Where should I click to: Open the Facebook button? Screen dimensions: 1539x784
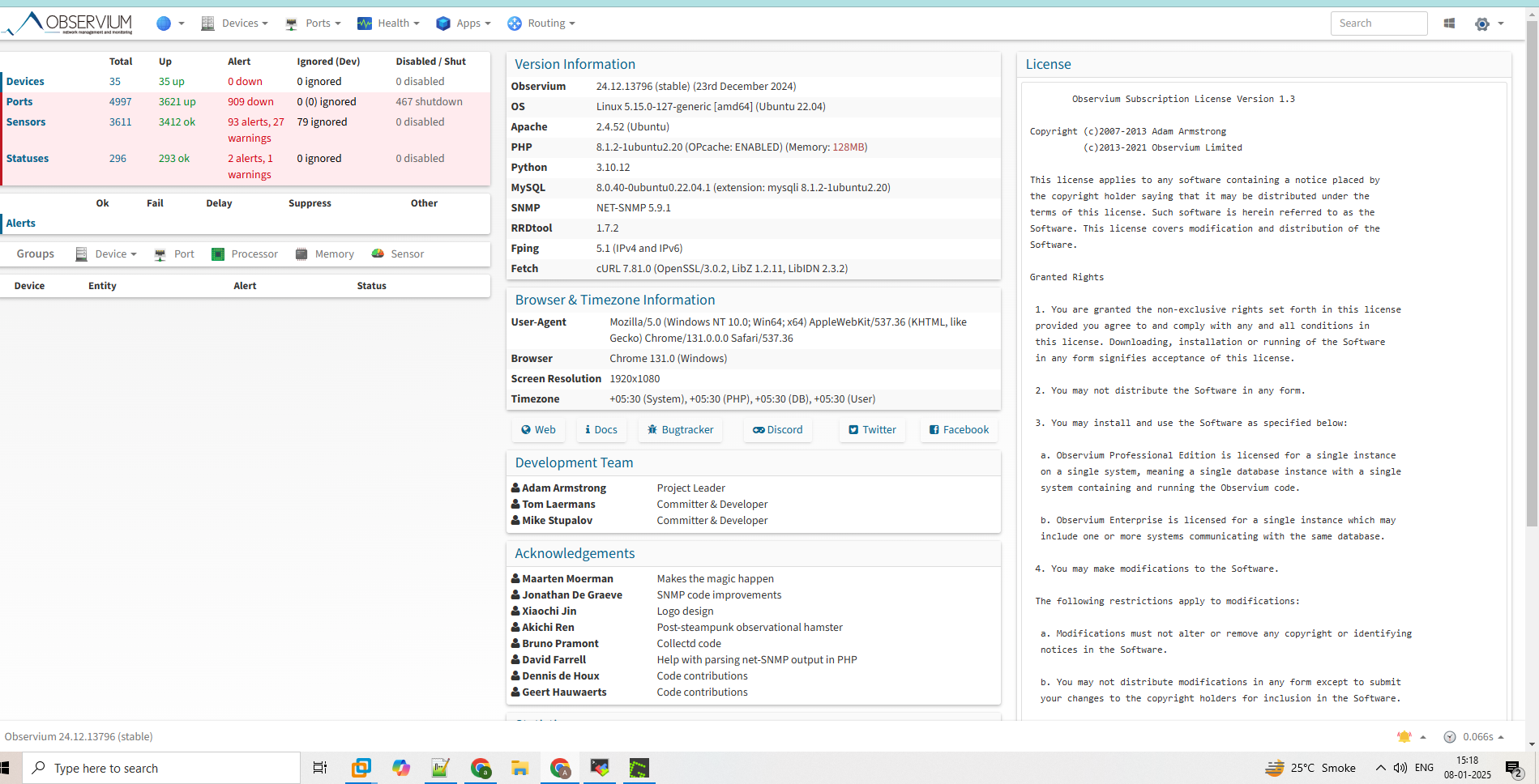coord(959,429)
